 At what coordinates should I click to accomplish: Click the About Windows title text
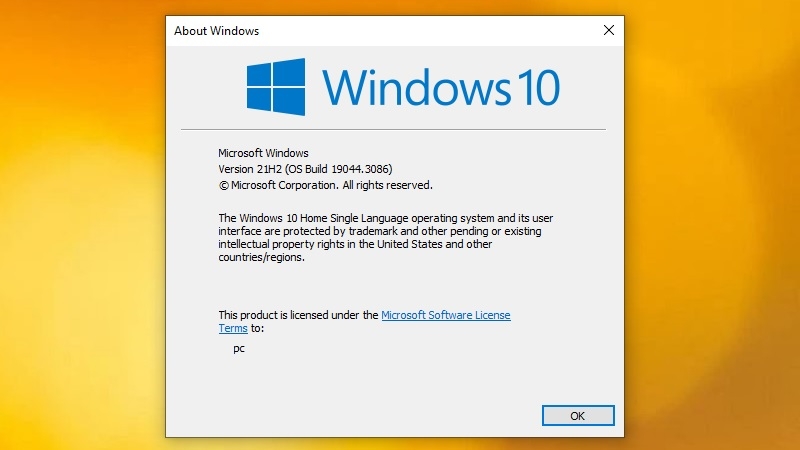point(216,31)
